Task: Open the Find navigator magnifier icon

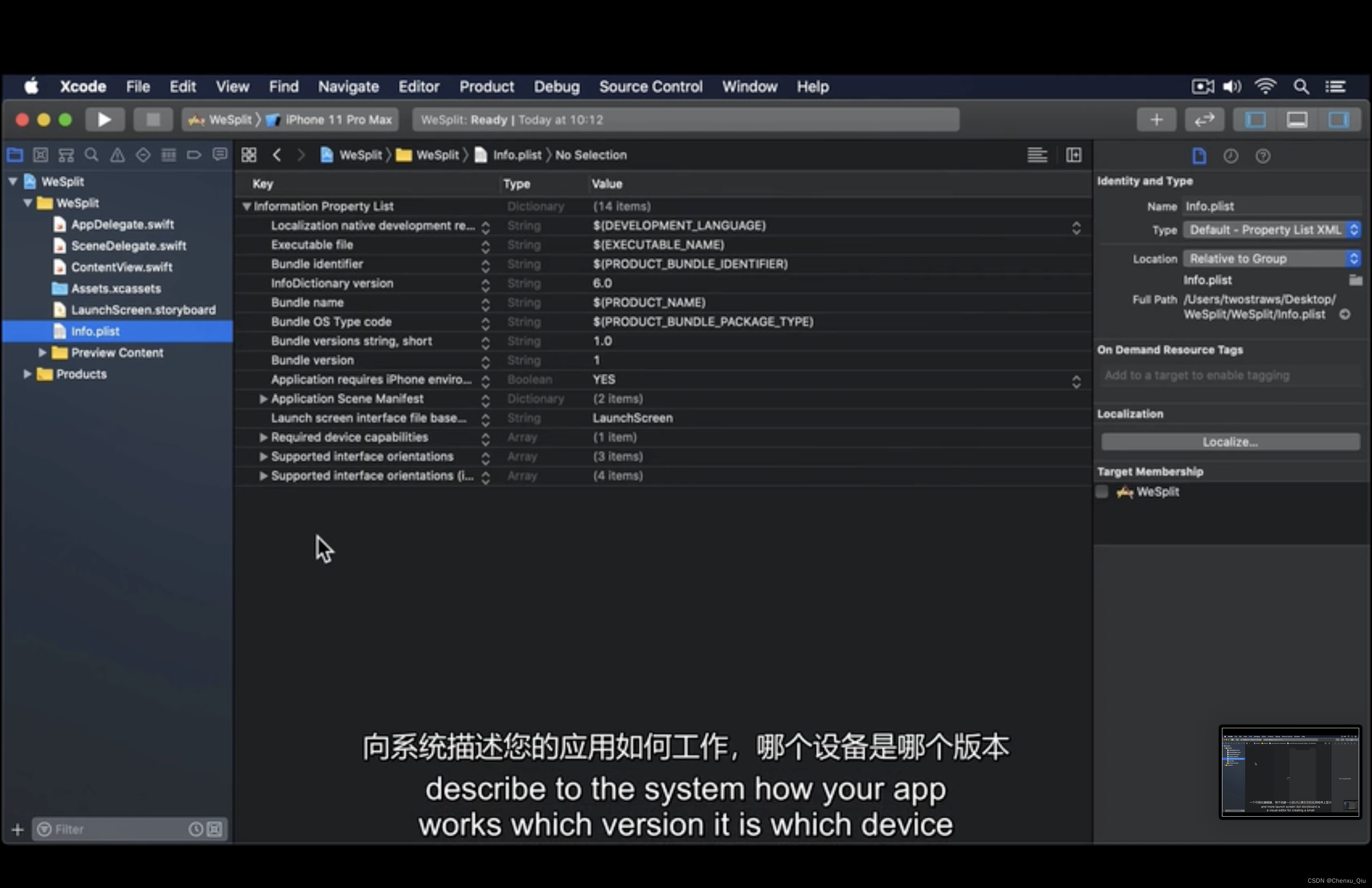Action: (91, 154)
